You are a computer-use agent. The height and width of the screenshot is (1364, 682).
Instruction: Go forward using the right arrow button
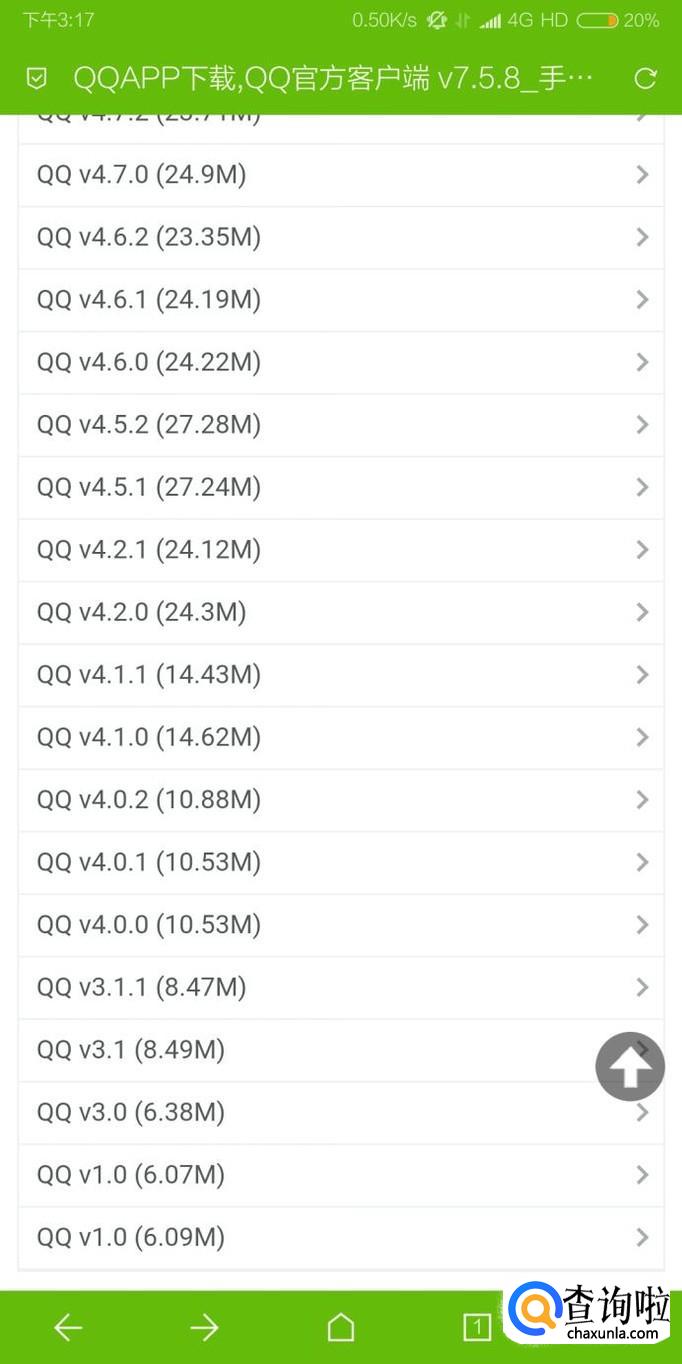tap(204, 1327)
